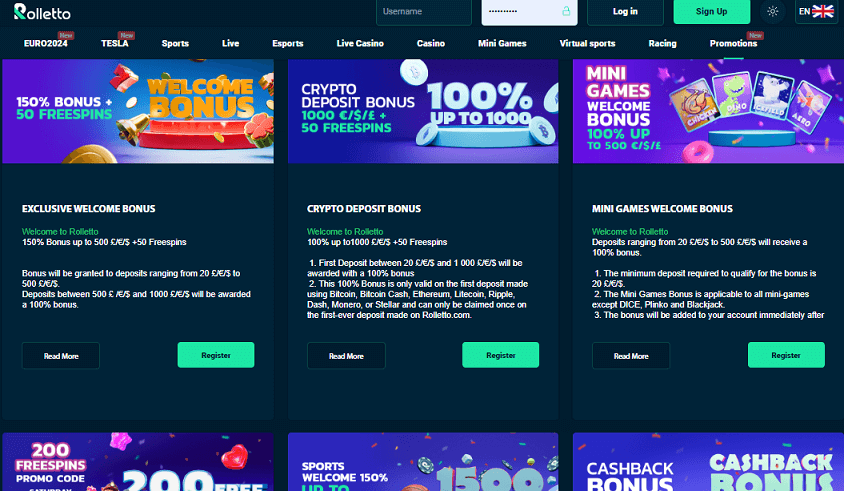Click 'Welcome to Rolletto' in Crypto Deposit card
Screen dimensions: 844x491
345,232
